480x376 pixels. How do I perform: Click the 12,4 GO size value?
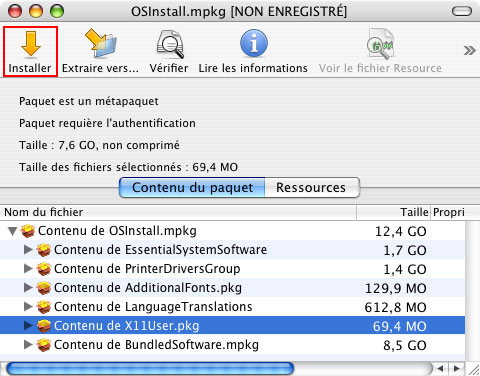coord(401,231)
